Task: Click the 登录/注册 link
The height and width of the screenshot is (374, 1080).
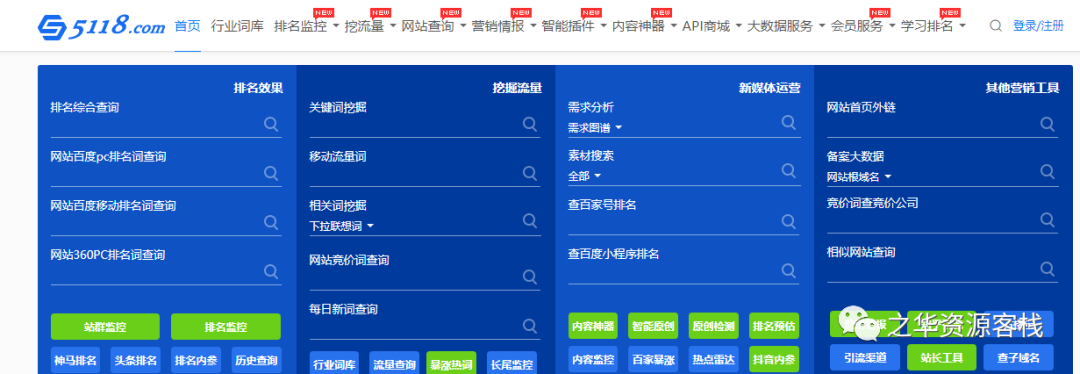Action: 1038,26
